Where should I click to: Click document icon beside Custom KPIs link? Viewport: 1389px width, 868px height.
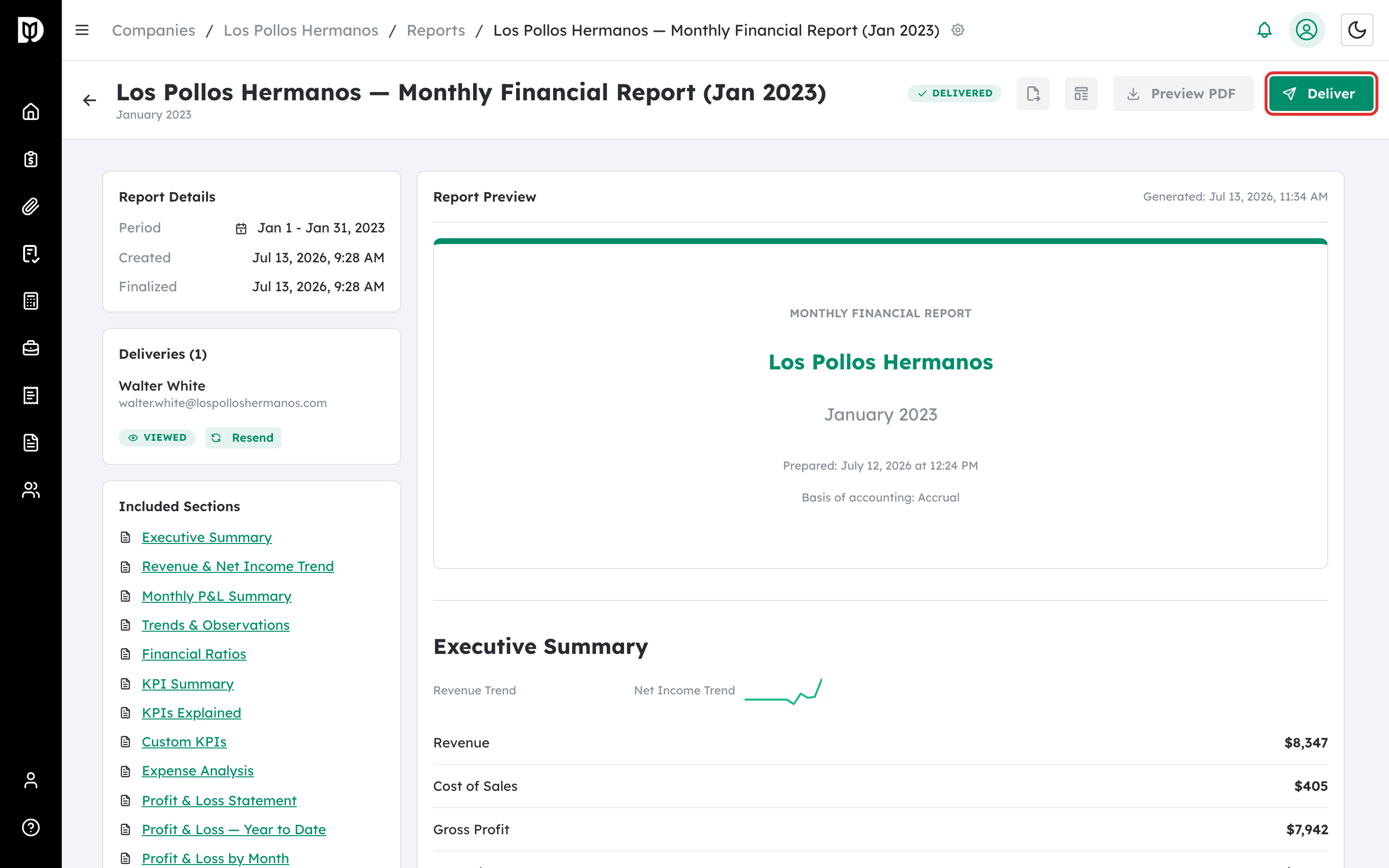point(126,742)
